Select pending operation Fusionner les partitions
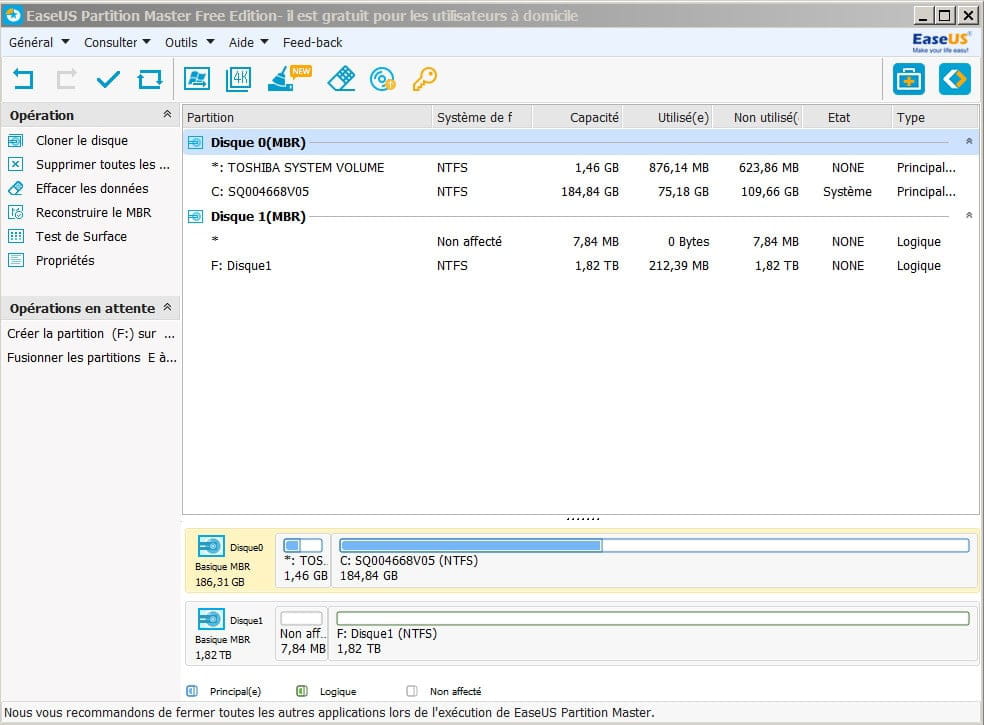984x725 pixels. coord(91,358)
